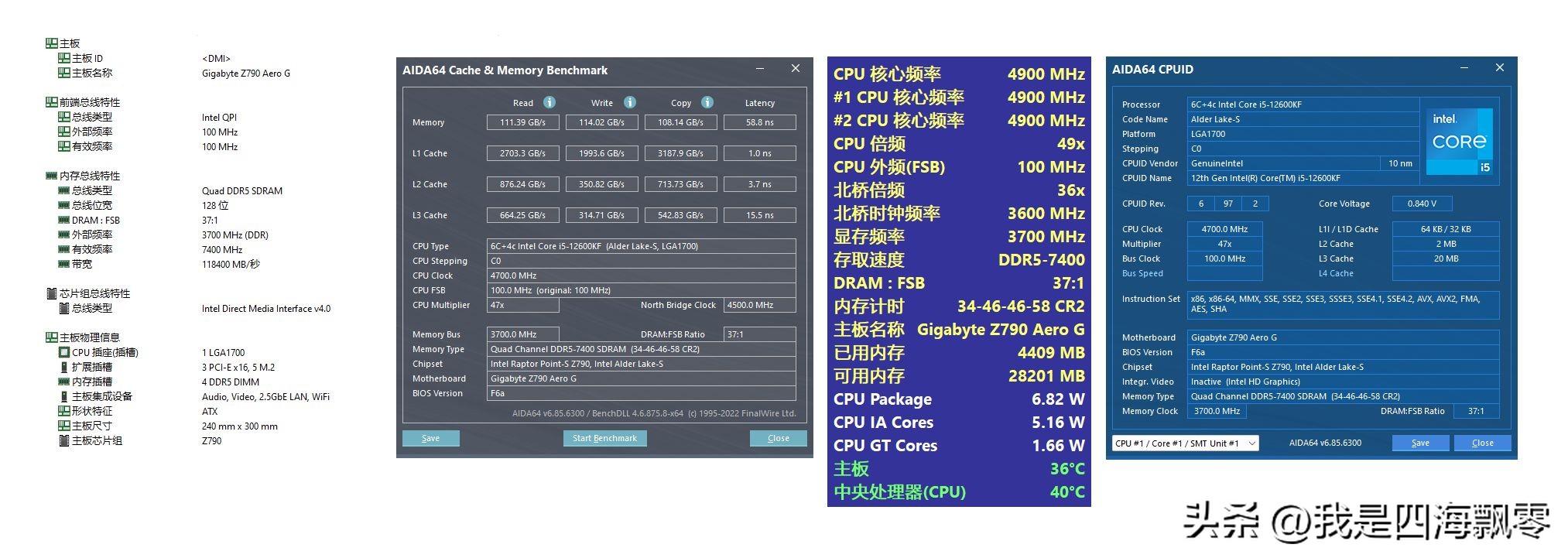The width and height of the screenshot is (1568, 558).
Task: Click the Gigabyte Z790 Aero G board name
Action: coord(246,74)
